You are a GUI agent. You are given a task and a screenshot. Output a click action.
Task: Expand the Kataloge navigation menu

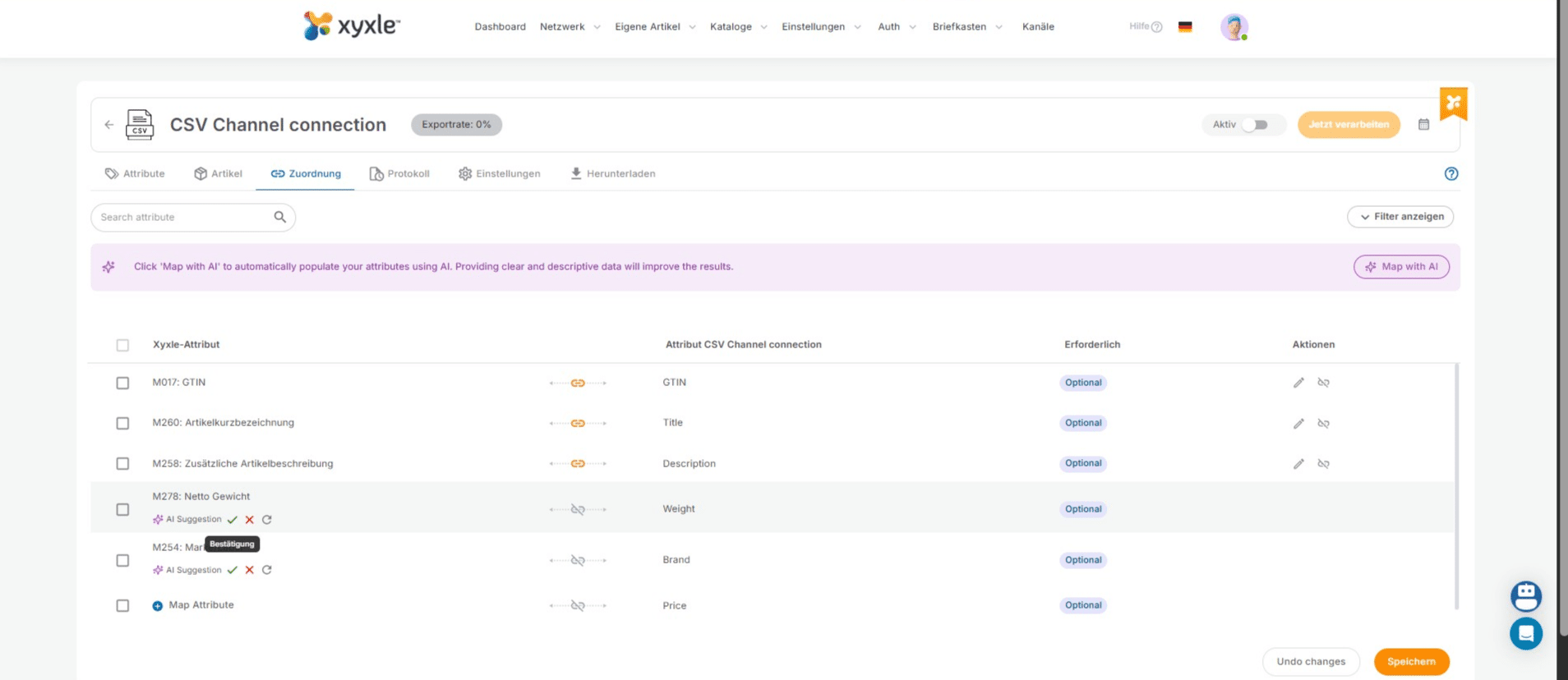click(x=738, y=27)
